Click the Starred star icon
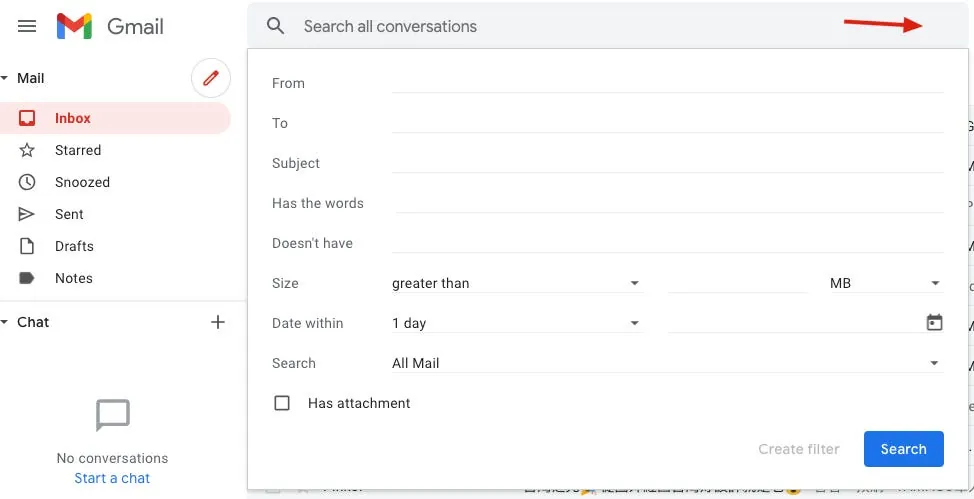 [x=27, y=150]
